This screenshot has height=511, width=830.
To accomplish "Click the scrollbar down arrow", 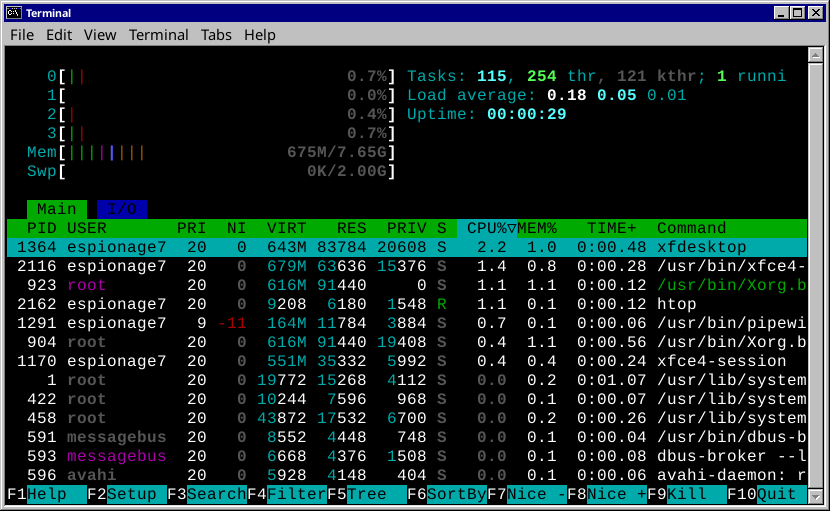I will pos(816,496).
